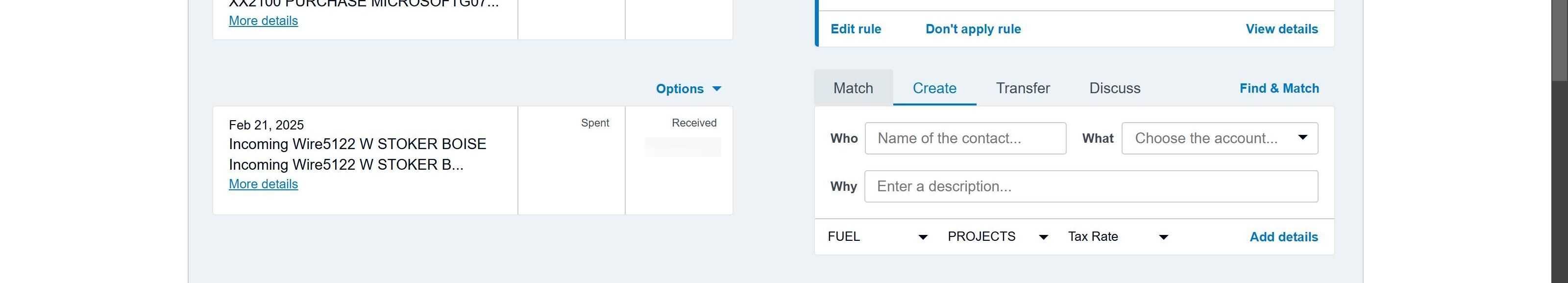Select the Create tab
Screen dimensions: 1568x283
934,88
